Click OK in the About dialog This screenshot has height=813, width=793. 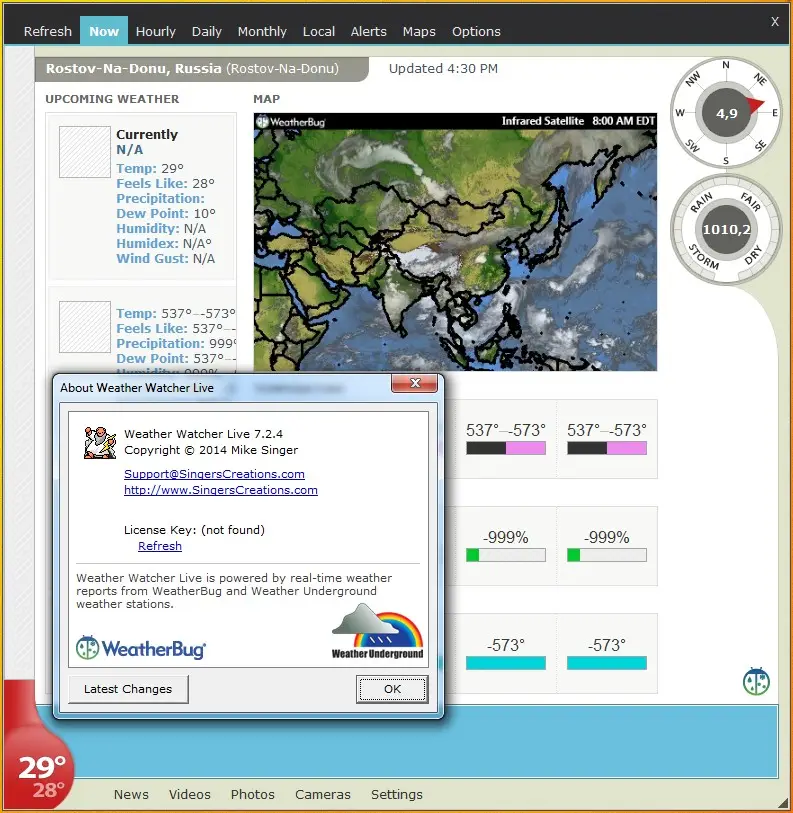[392, 689]
